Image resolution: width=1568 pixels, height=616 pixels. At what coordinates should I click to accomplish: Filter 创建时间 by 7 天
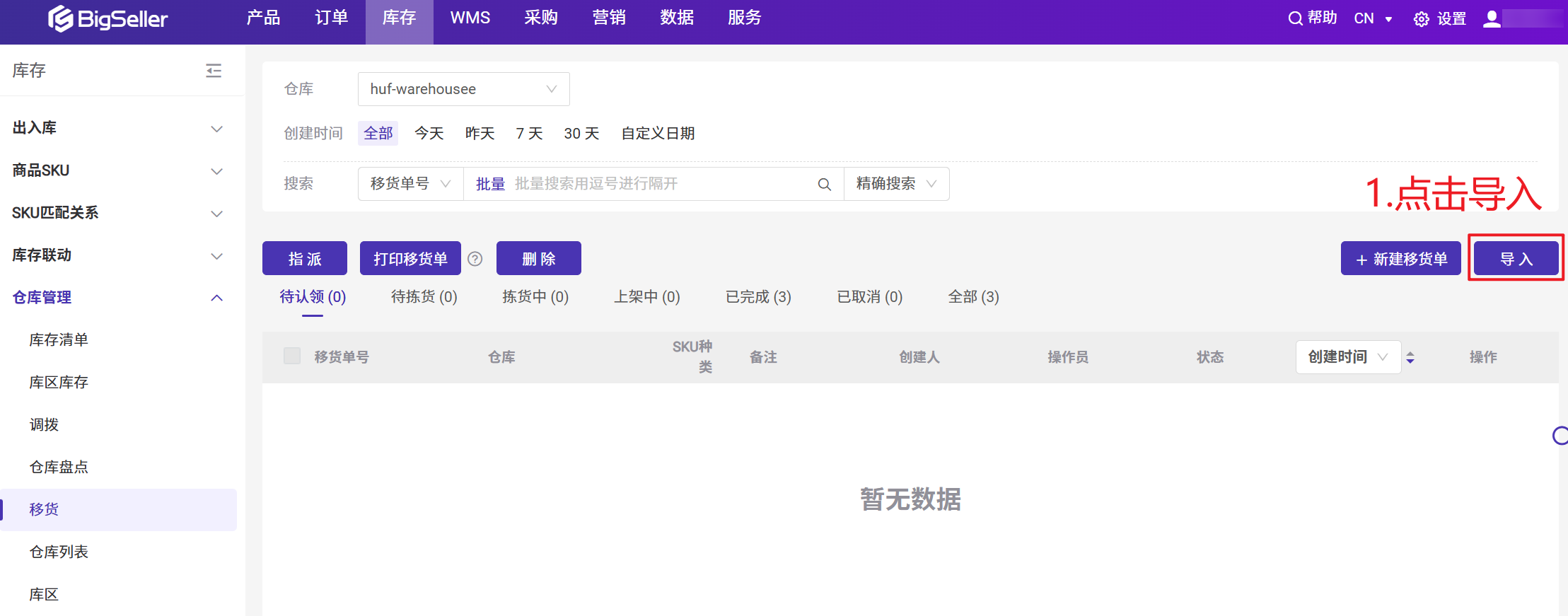coord(529,133)
